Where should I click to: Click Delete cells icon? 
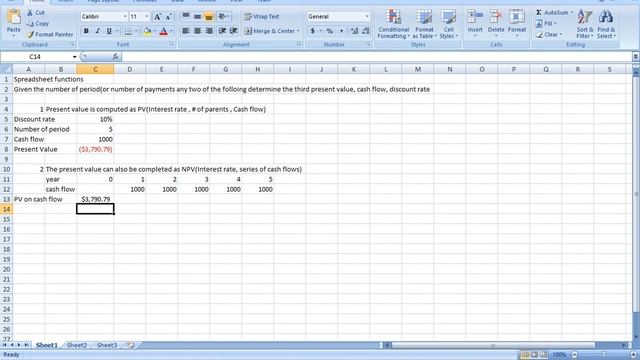tap(496, 17)
